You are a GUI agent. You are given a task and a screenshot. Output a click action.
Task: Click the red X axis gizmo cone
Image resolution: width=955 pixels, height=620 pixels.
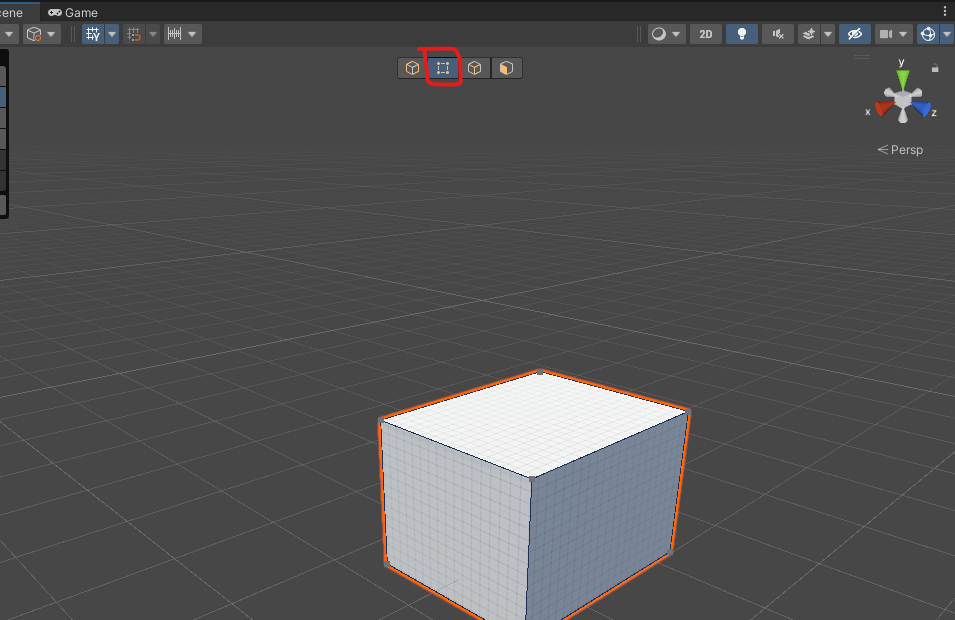883,108
